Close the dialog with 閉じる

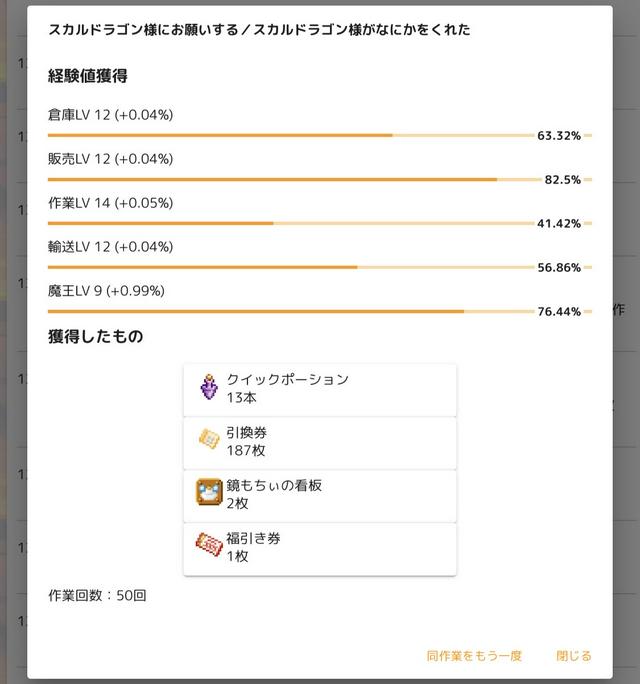tap(574, 656)
